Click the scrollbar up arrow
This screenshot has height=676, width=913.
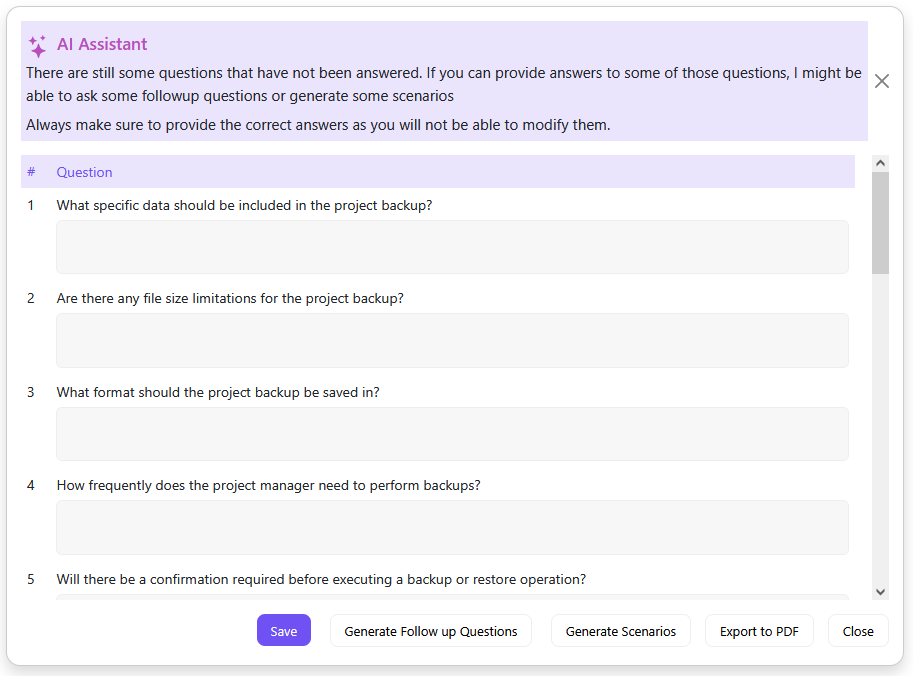[x=880, y=163]
